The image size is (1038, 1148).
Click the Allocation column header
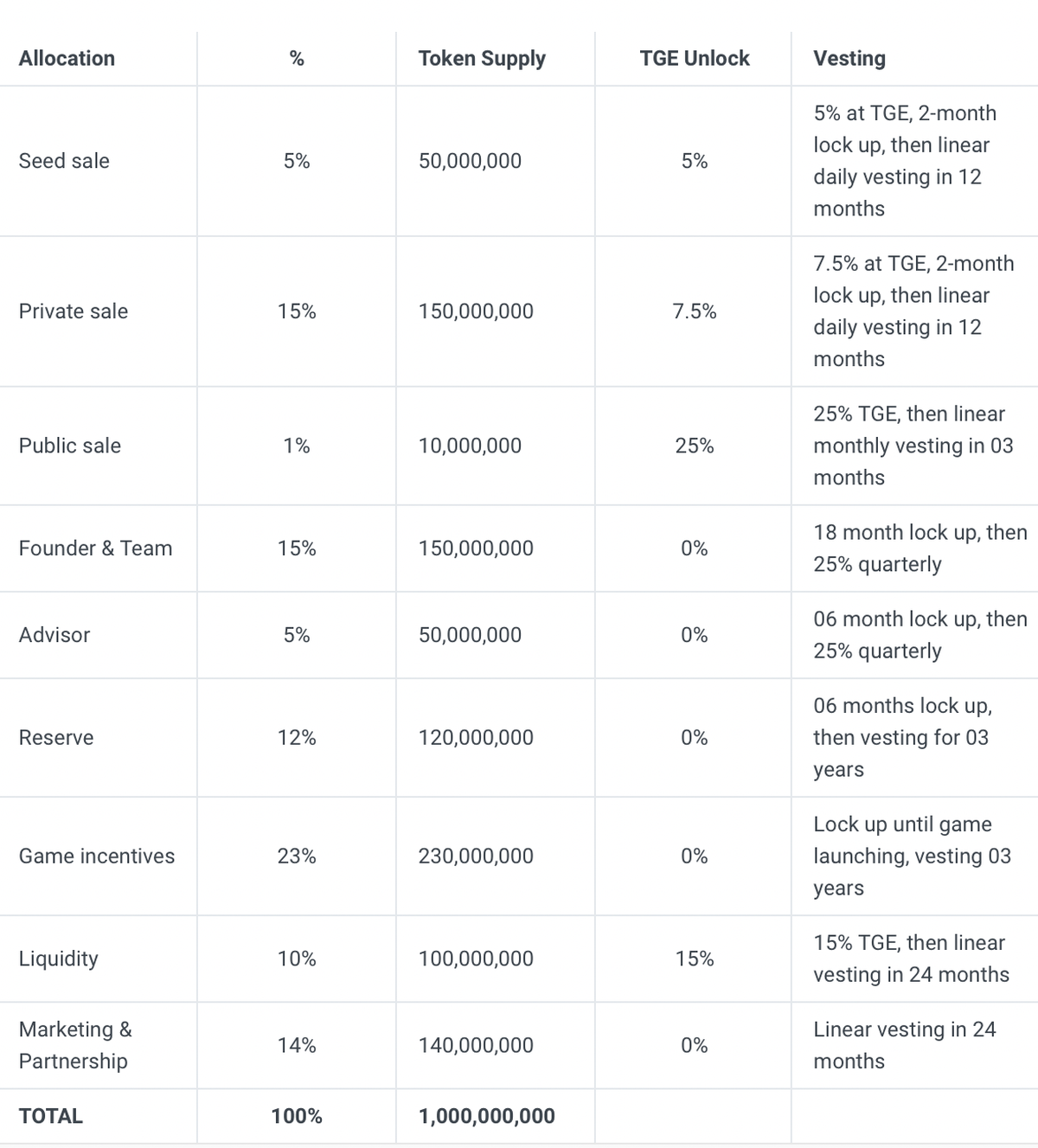(x=67, y=58)
